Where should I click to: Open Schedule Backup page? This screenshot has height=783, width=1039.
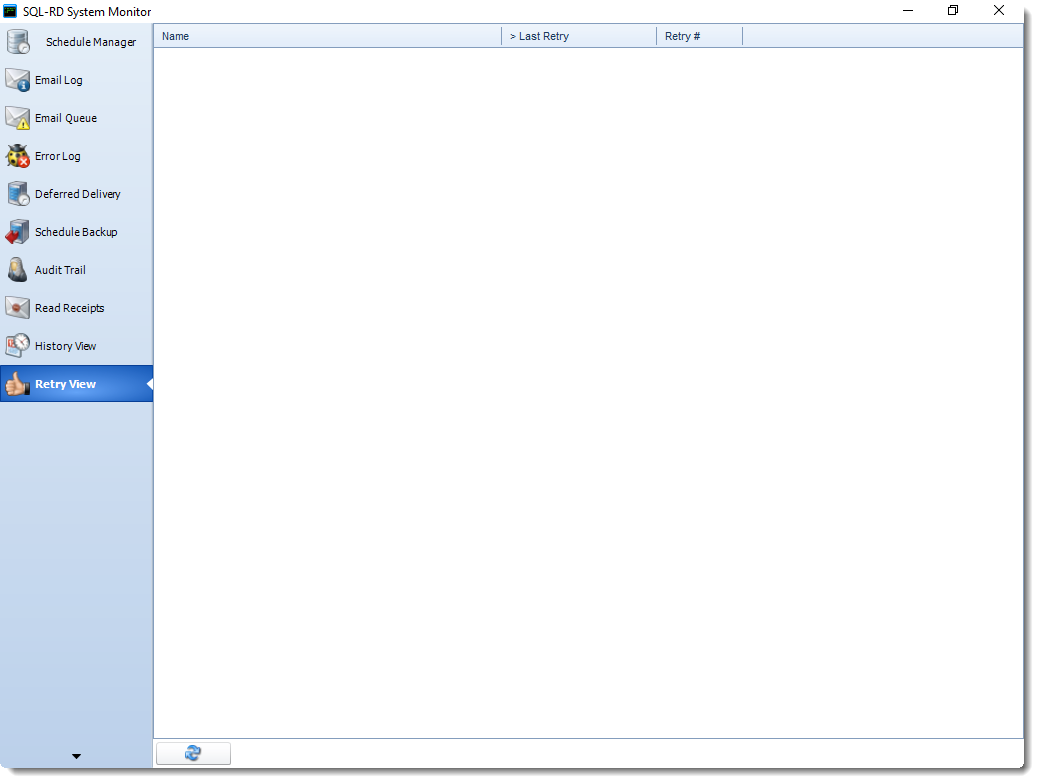[77, 232]
